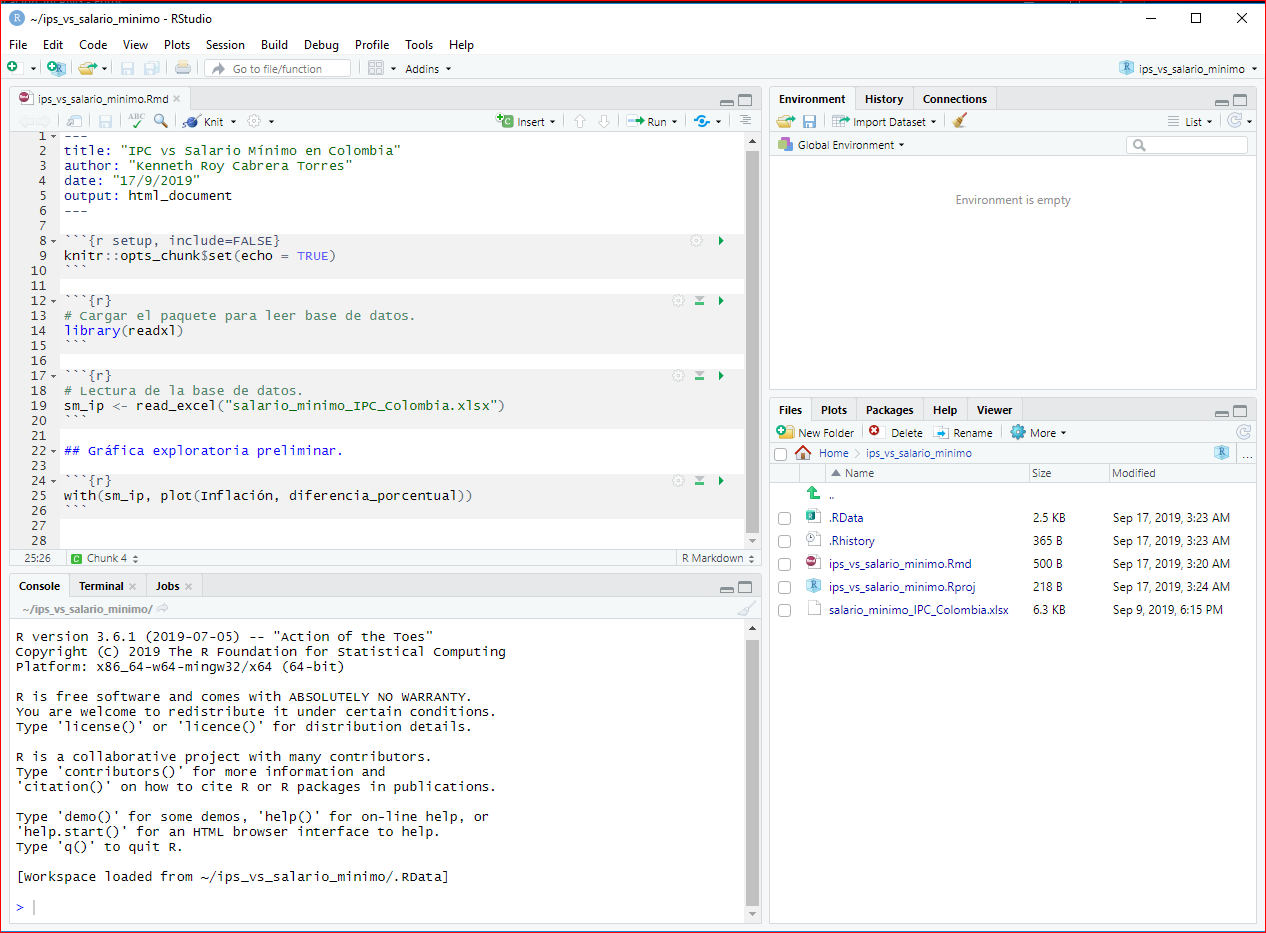The height and width of the screenshot is (933, 1266).
Task: Go to next chunk with the down arrow
Action: click(x=603, y=121)
